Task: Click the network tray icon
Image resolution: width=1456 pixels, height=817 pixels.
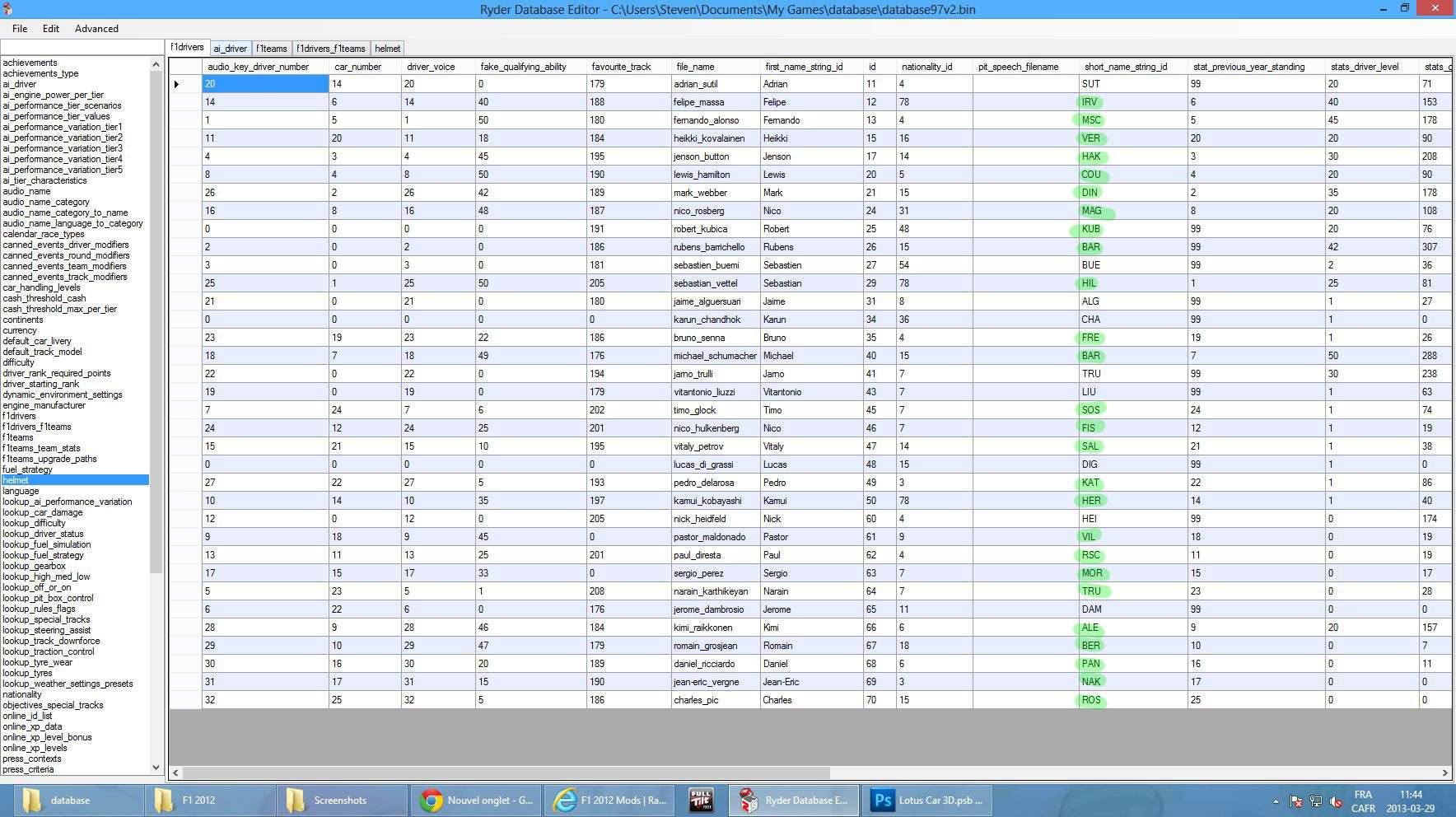Action: [1316, 801]
